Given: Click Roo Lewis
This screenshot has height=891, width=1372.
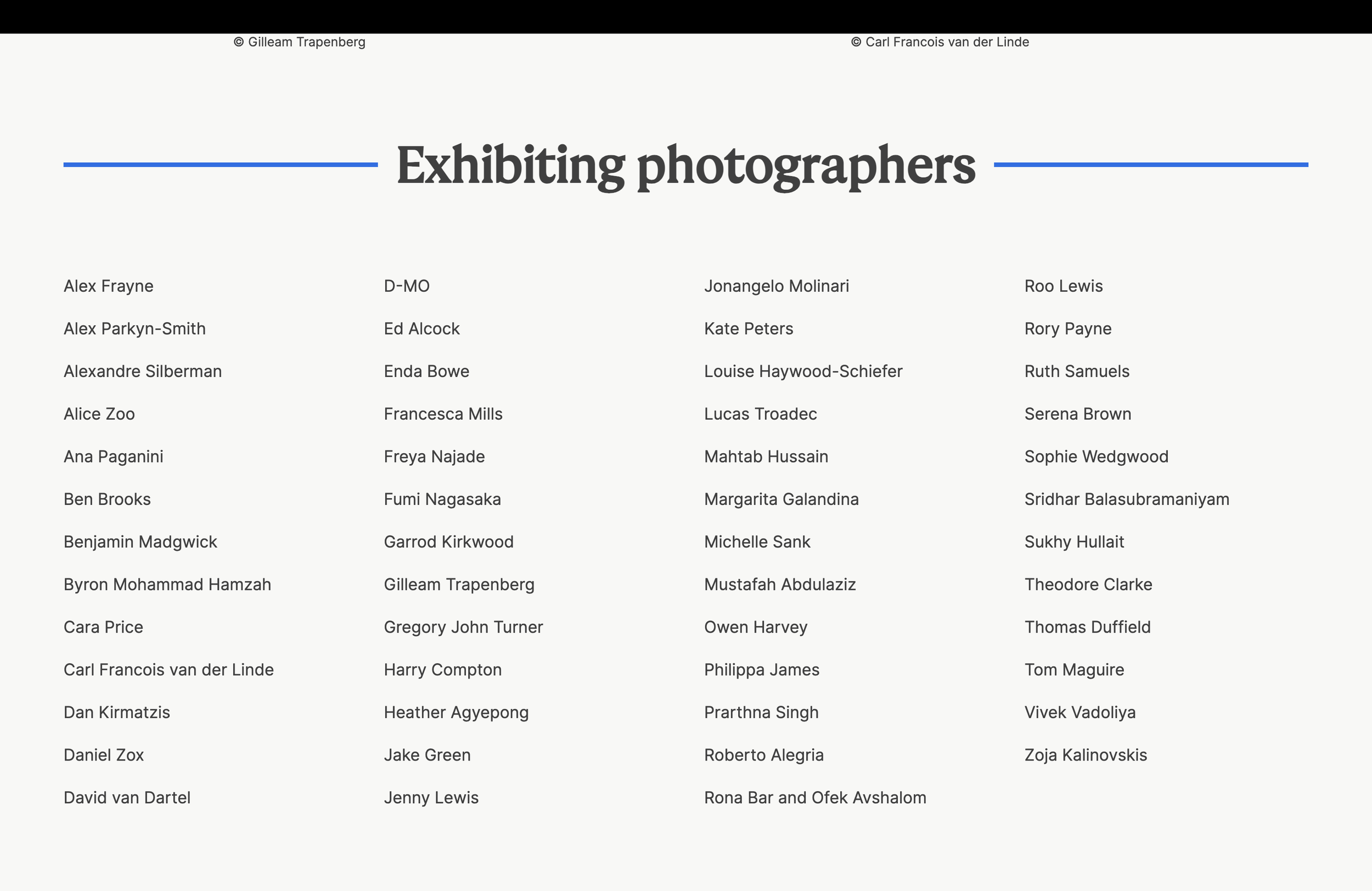Looking at the screenshot, I should pos(1064,286).
